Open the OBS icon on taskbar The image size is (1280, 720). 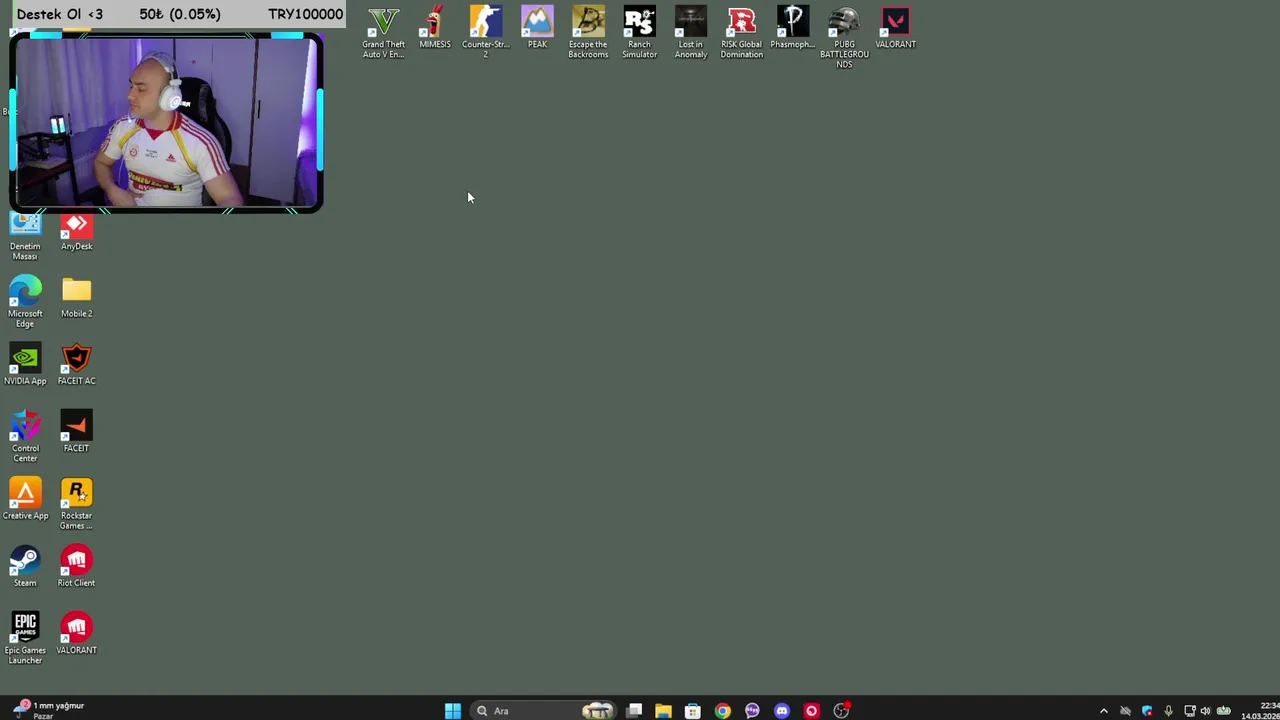coord(841,711)
